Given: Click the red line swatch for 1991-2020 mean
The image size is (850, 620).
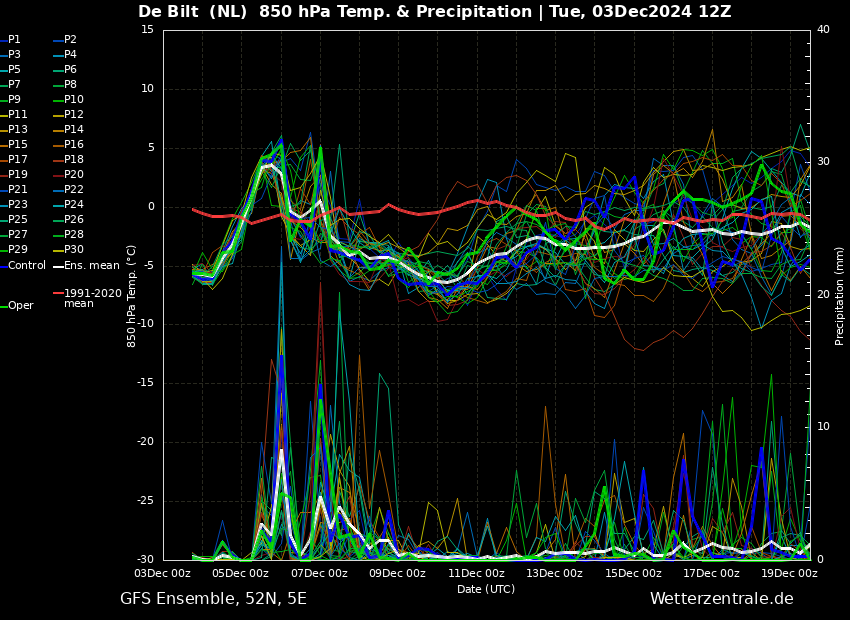Looking at the screenshot, I should point(58,294).
